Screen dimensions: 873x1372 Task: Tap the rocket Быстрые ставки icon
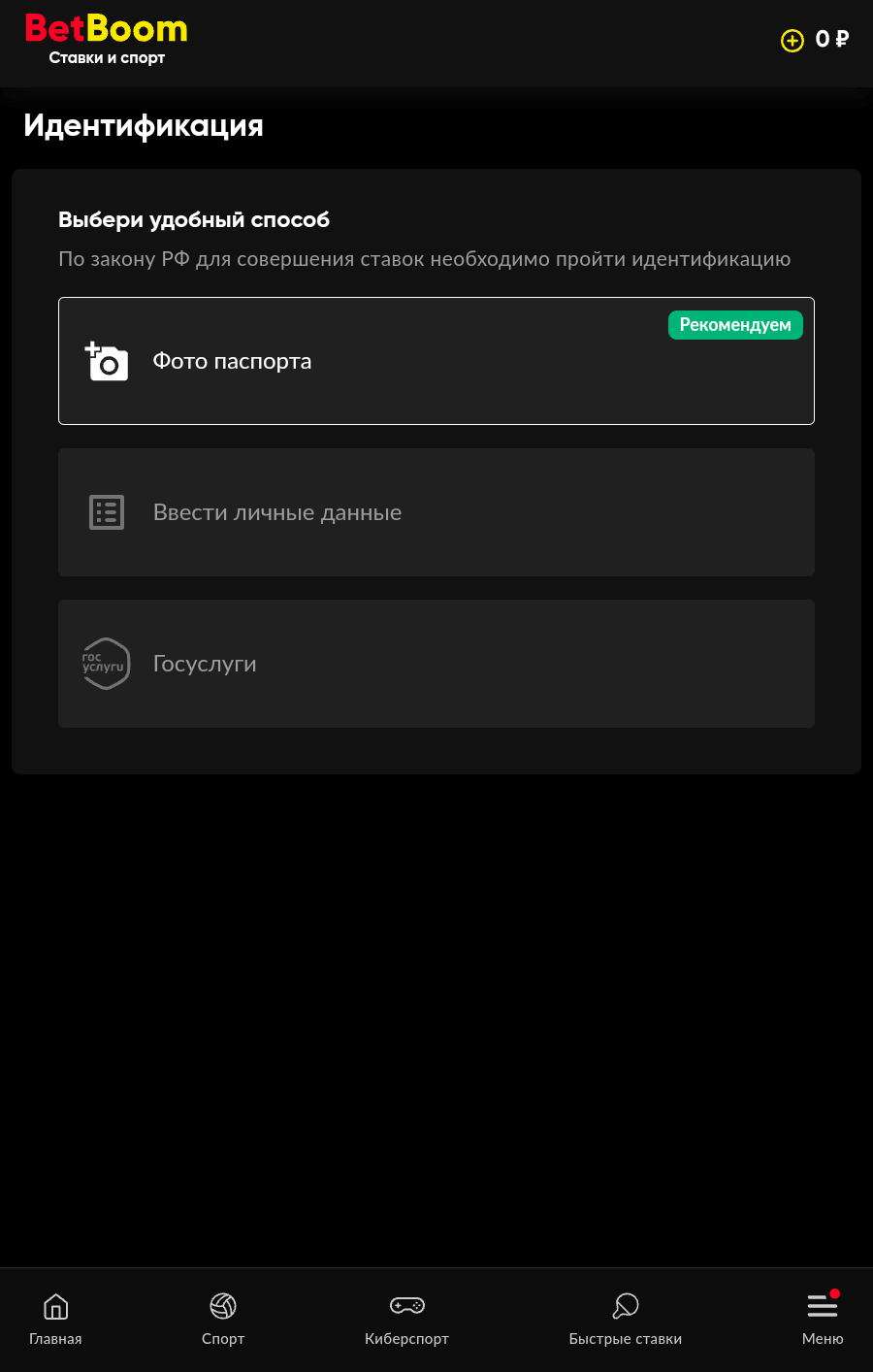(x=626, y=1306)
